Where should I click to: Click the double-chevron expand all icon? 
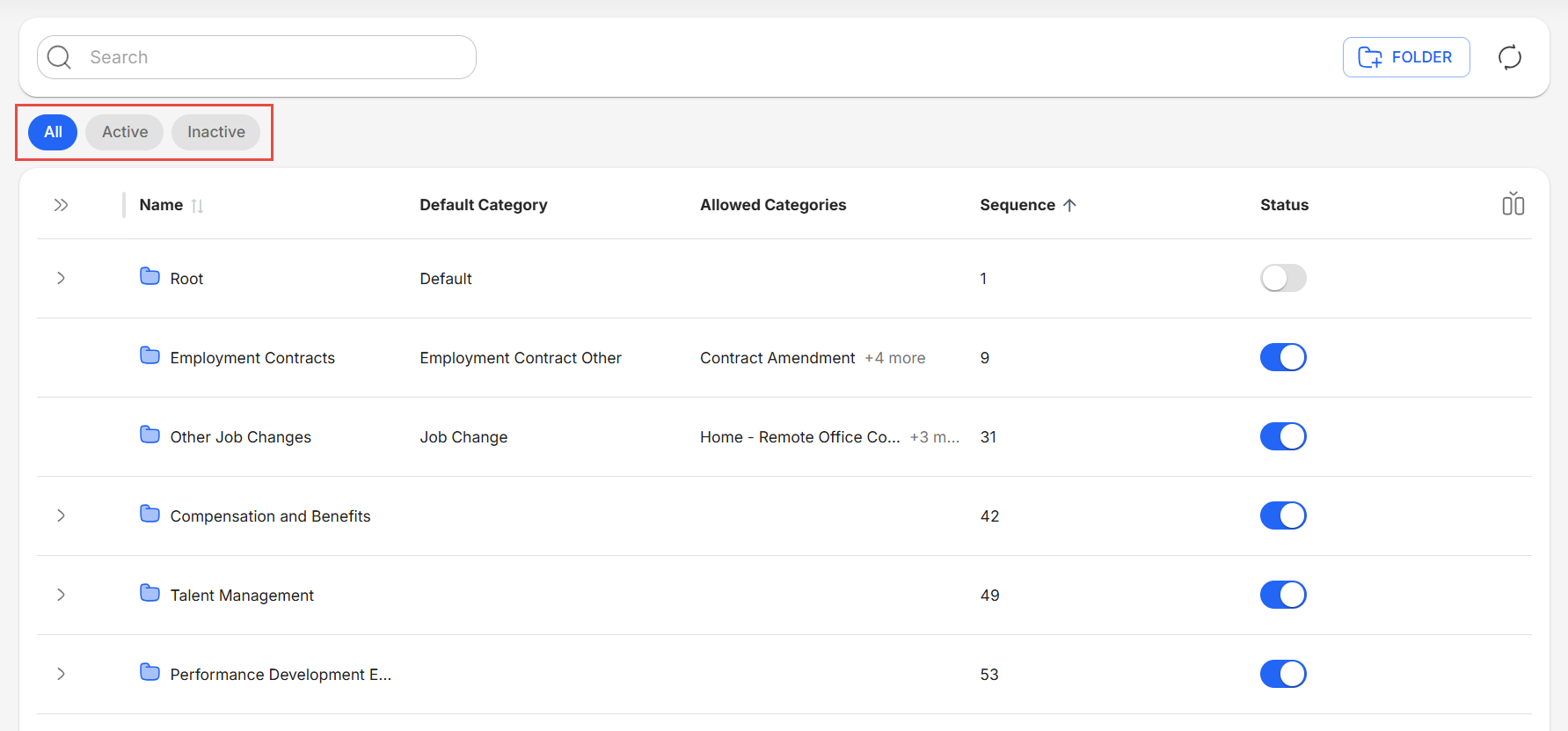click(x=61, y=205)
